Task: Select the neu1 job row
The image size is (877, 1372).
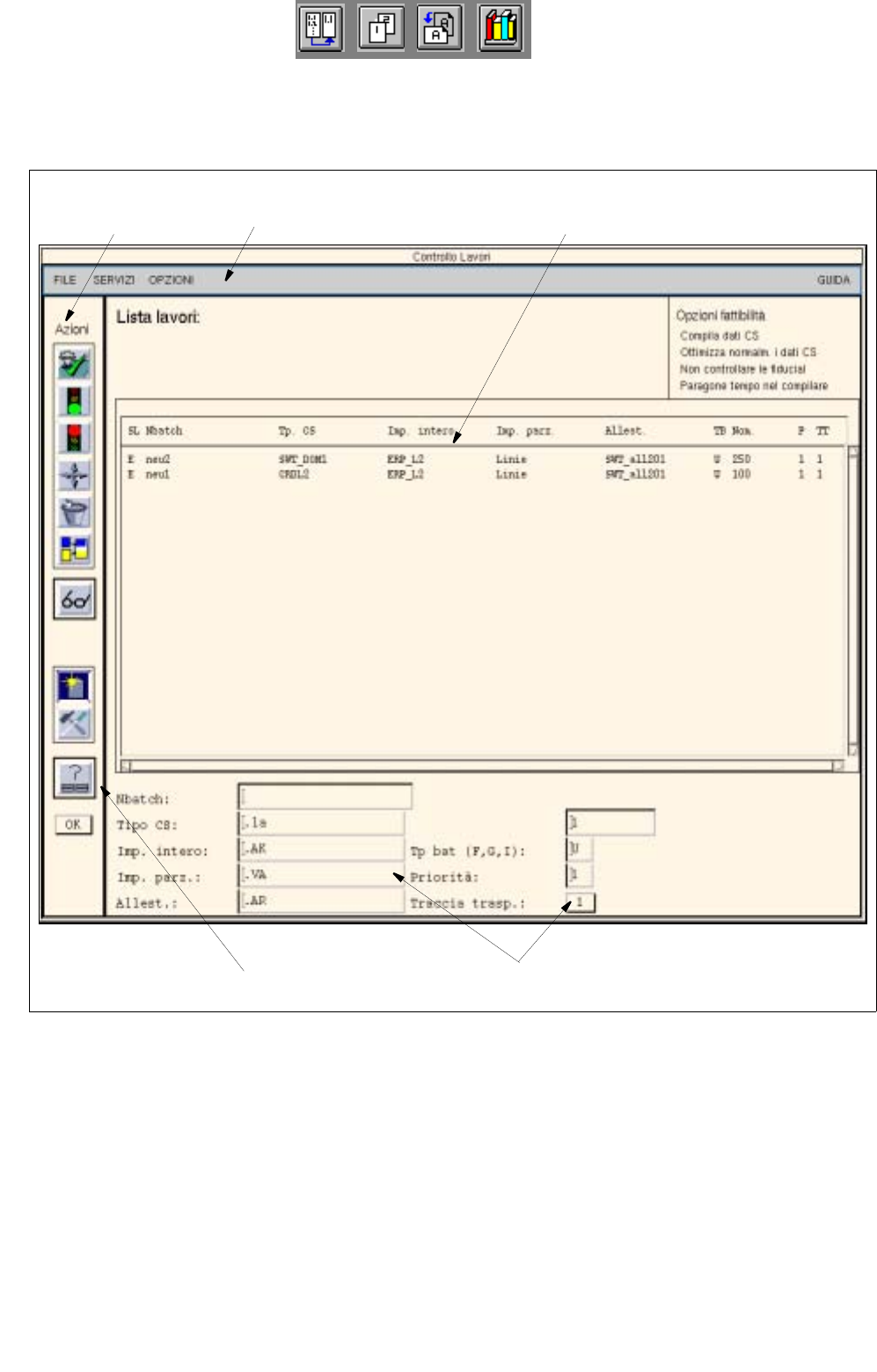Action: click(x=482, y=474)
